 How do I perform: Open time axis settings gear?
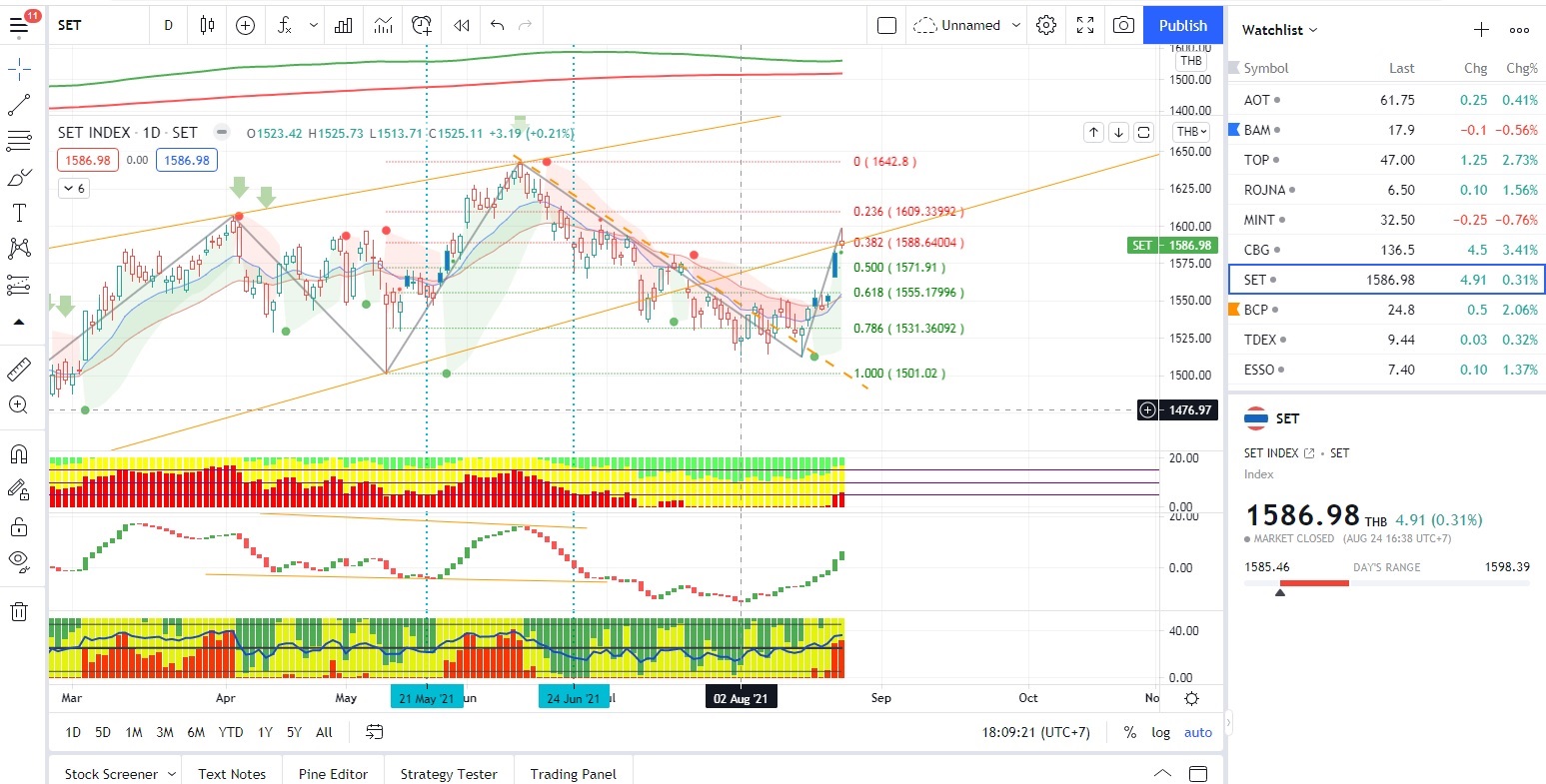(1191, 698)
